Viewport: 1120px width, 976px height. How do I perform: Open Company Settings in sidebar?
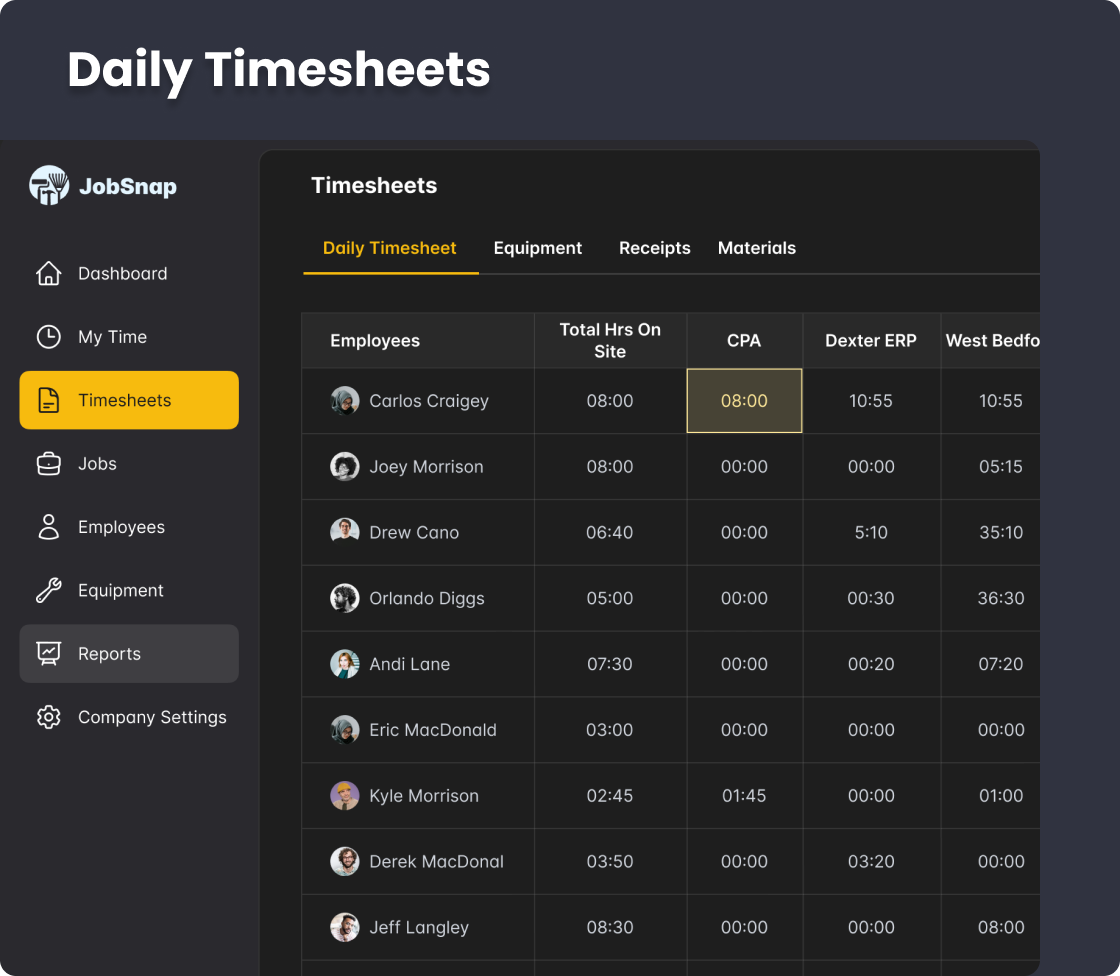point(129,717)
